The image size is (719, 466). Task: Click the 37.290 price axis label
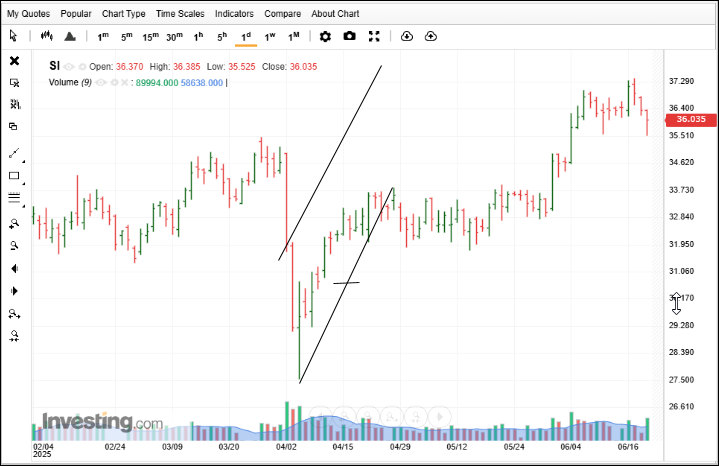pos(681,81)
